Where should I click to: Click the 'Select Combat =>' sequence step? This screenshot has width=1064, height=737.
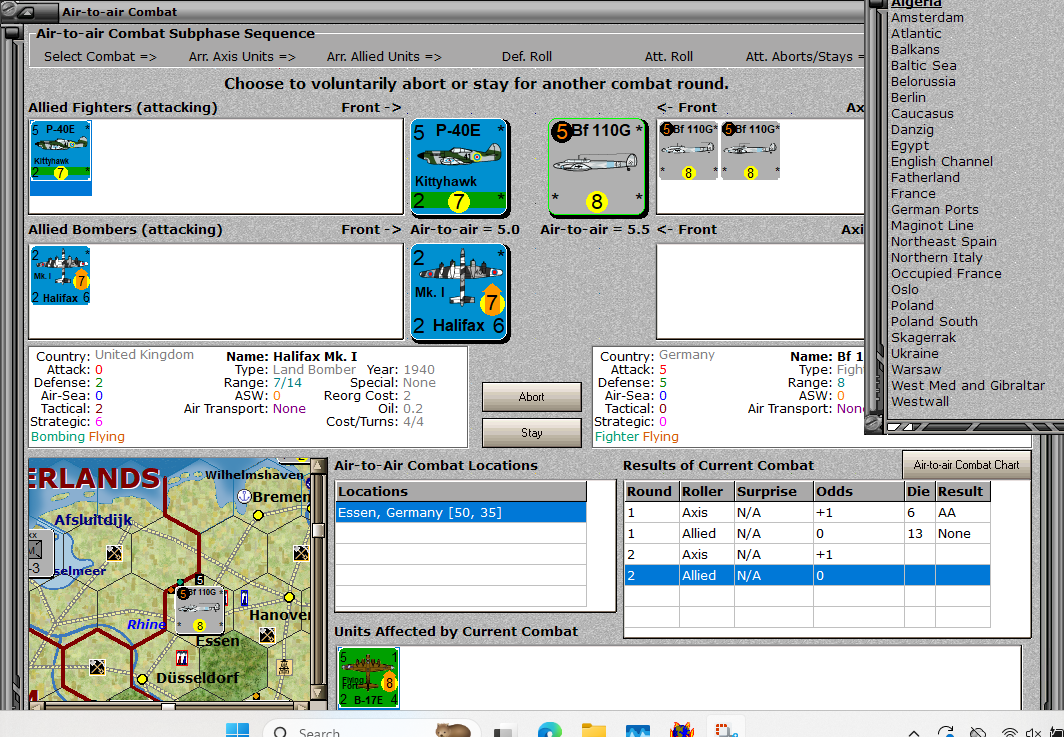(x=100, y=57)
